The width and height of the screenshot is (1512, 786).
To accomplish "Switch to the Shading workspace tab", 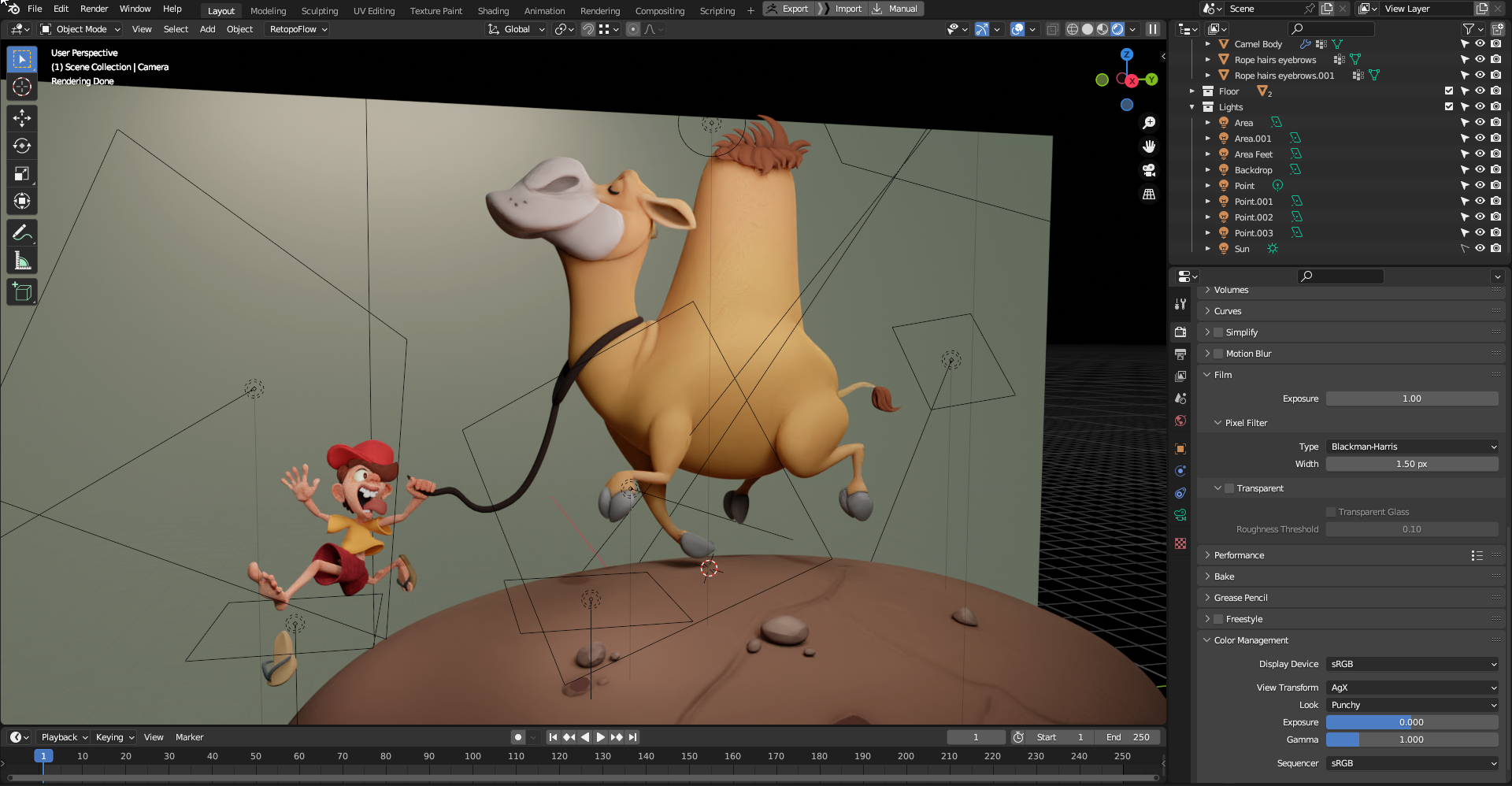I will (x=493, y=10).
